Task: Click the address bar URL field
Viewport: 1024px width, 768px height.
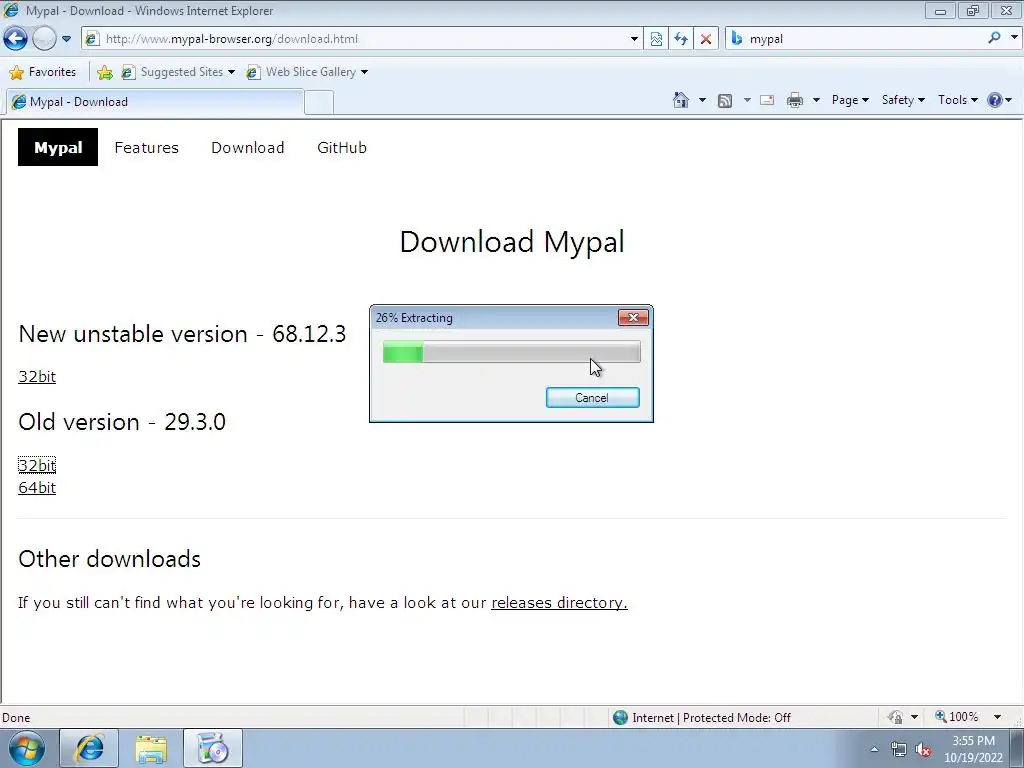Action: point(361,39)
